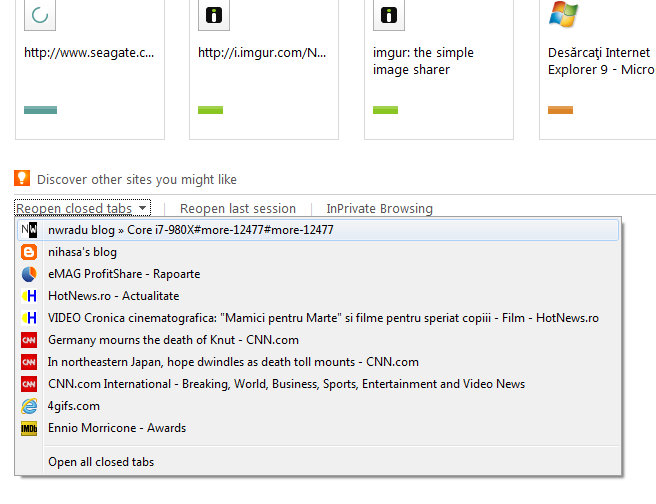656x504 pixels.
Task: Reopen In northeastern Japan CNN article
Action: tap(318, 362)
